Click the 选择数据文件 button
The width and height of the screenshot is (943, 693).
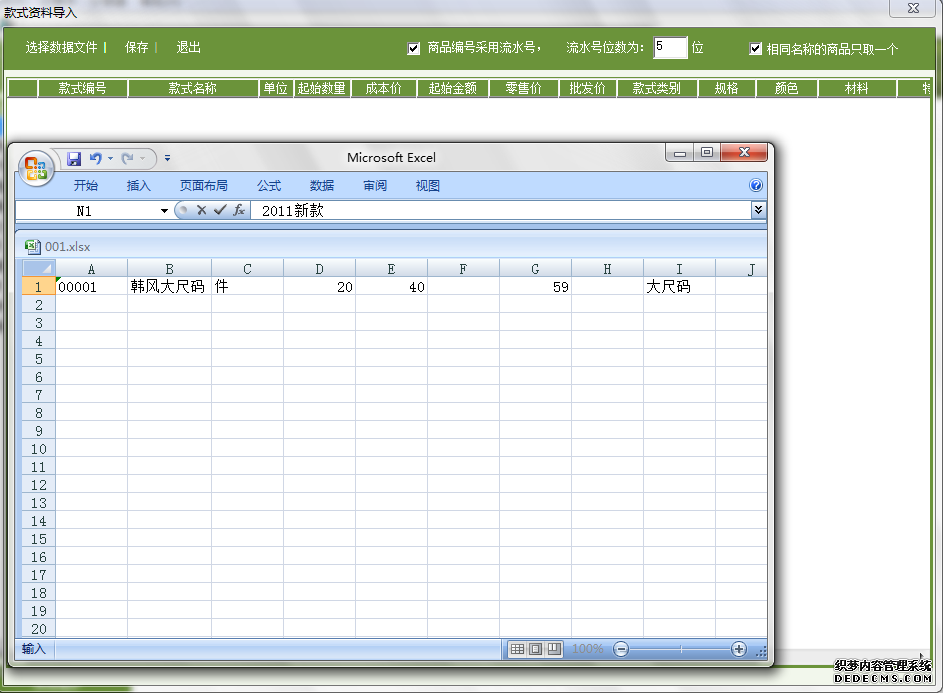(61, 47)
